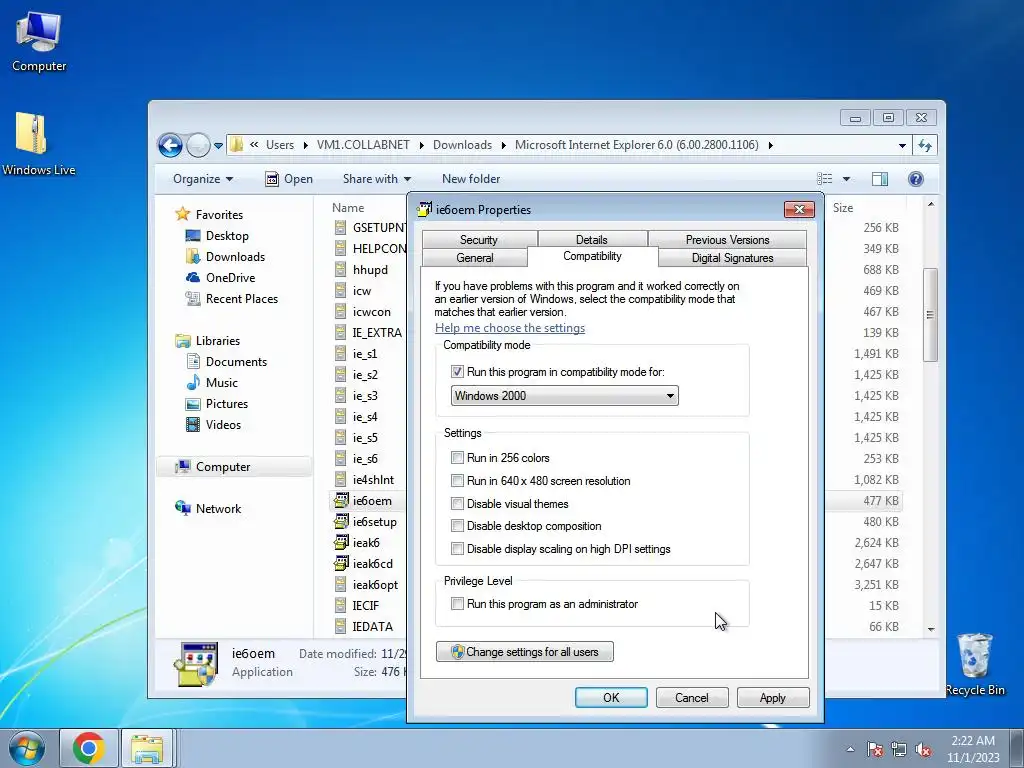
Task: Sort by the Size column header
Action: [x=843, y=208]
